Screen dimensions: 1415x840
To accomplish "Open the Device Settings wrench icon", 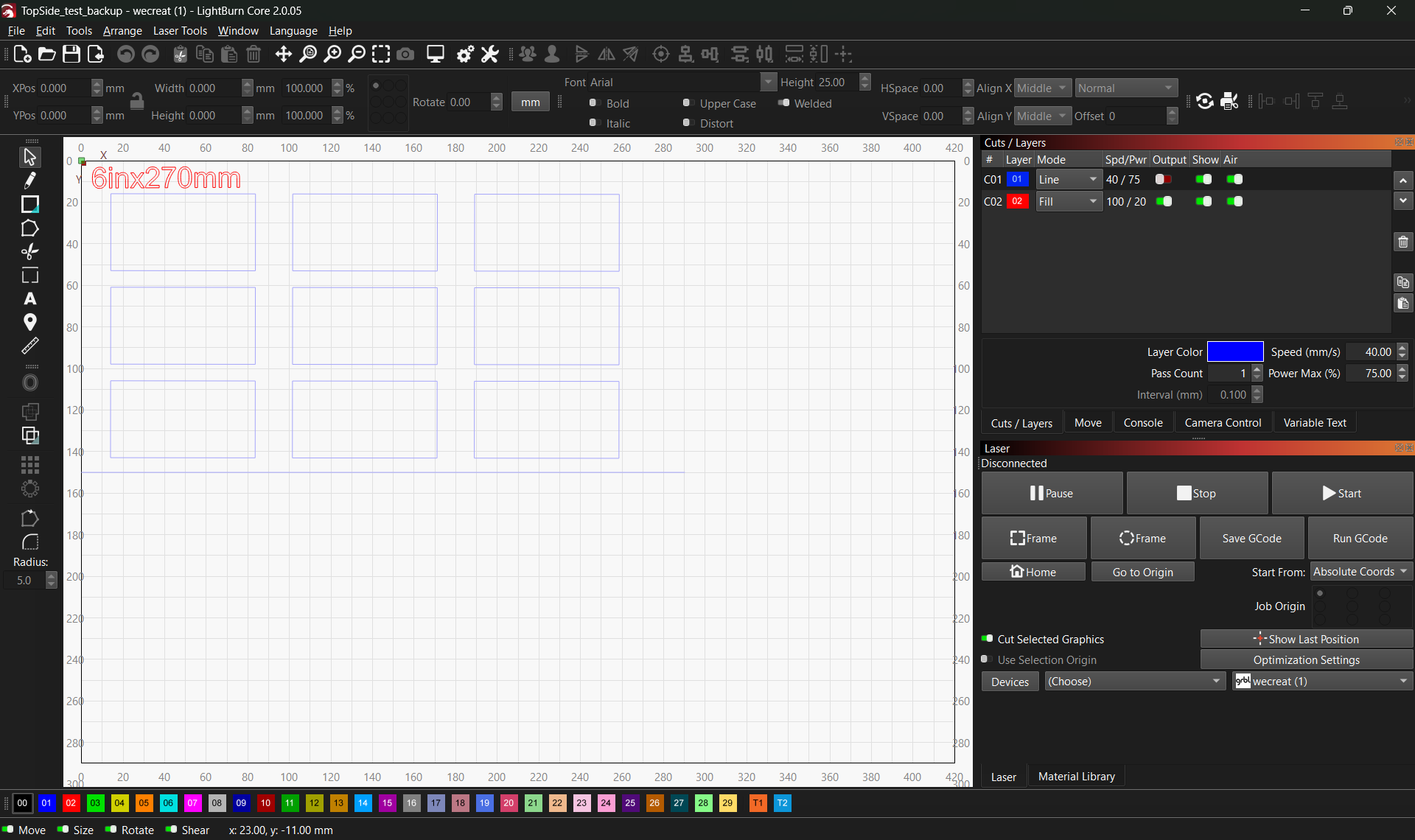I will click(x=489, y=54).
